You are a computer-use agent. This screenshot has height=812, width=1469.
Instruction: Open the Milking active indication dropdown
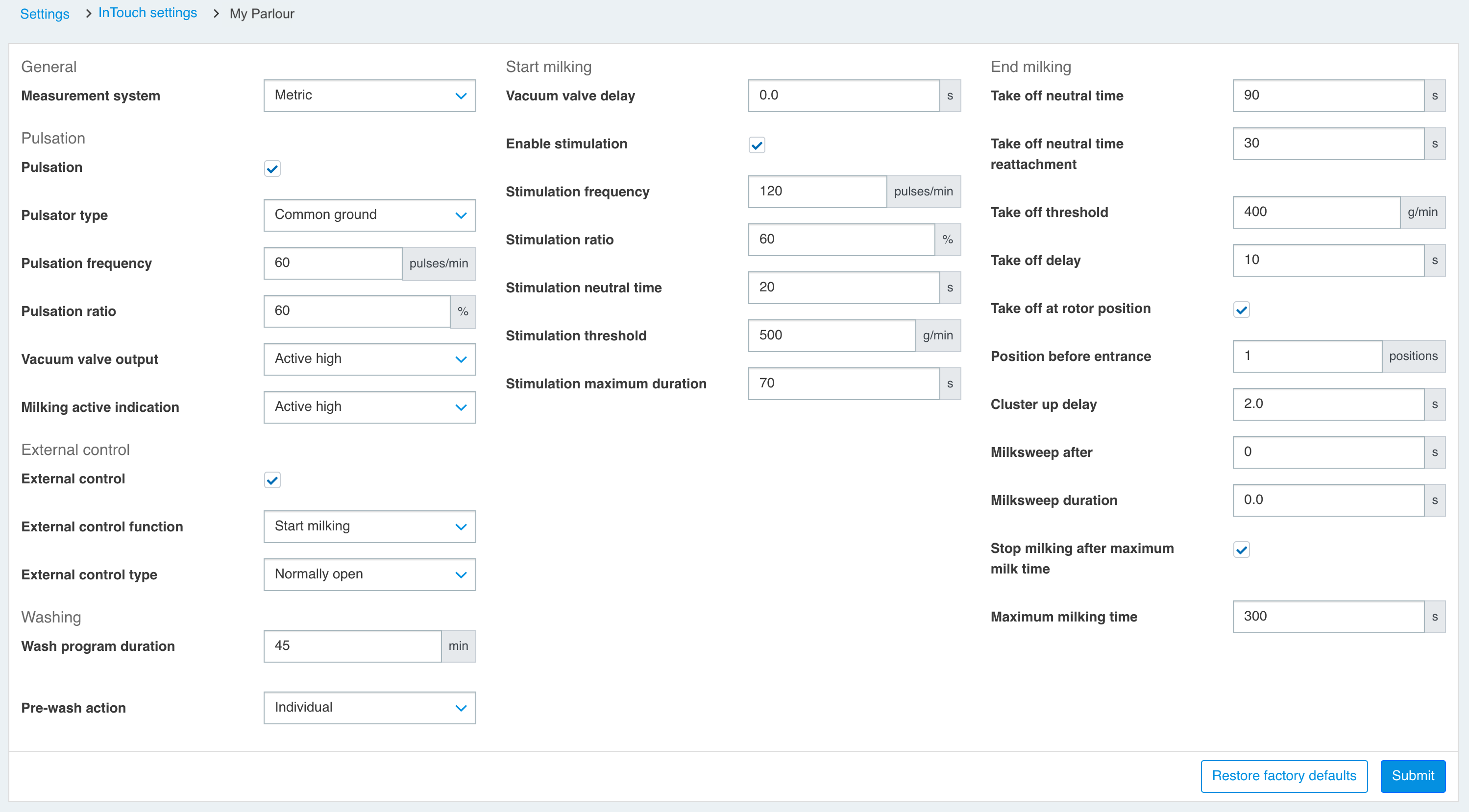pyautogui.click(x=369, y=407)
